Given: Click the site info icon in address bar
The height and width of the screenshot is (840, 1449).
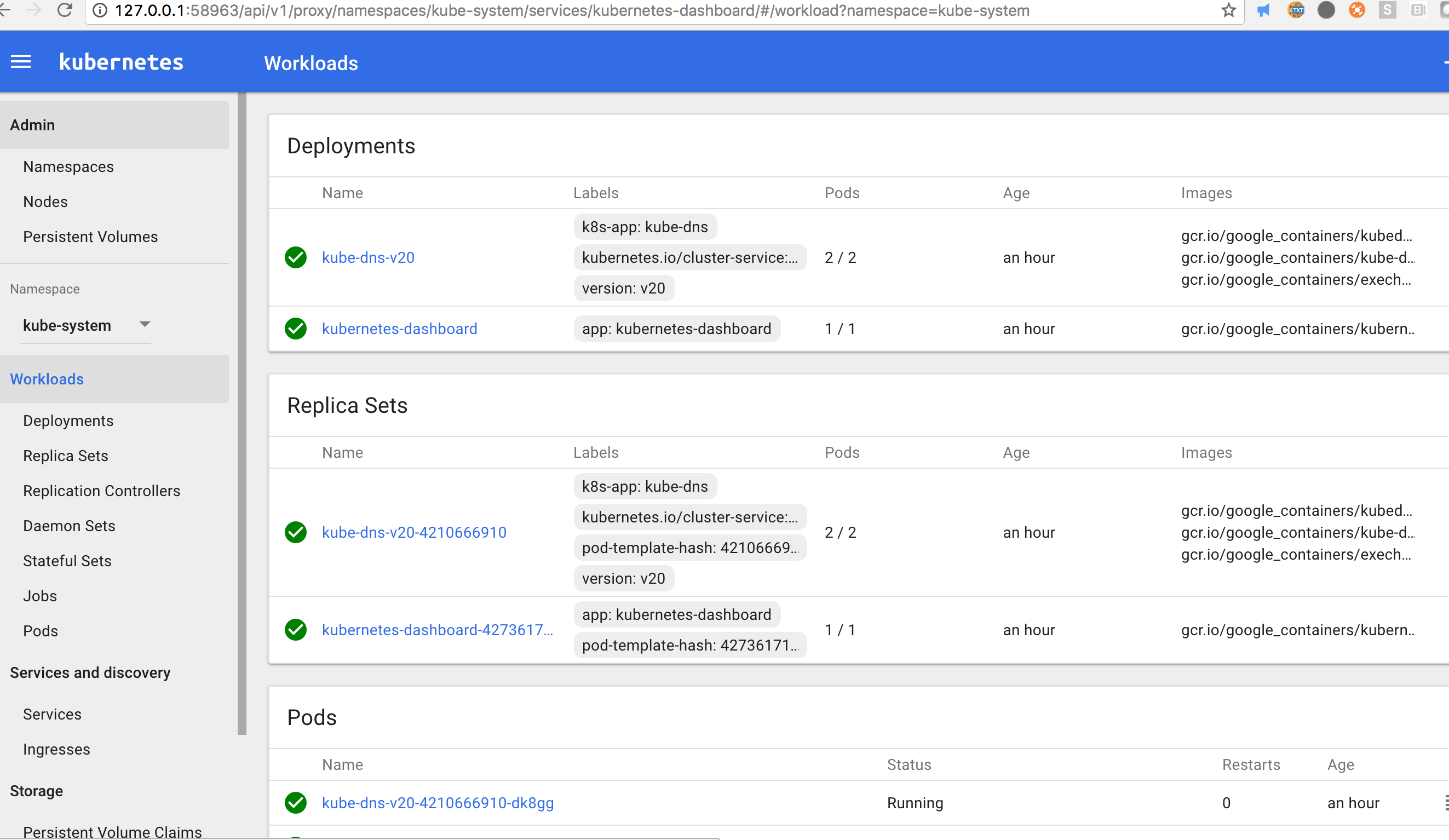Looking at the screenshot, I should [100, 11].
